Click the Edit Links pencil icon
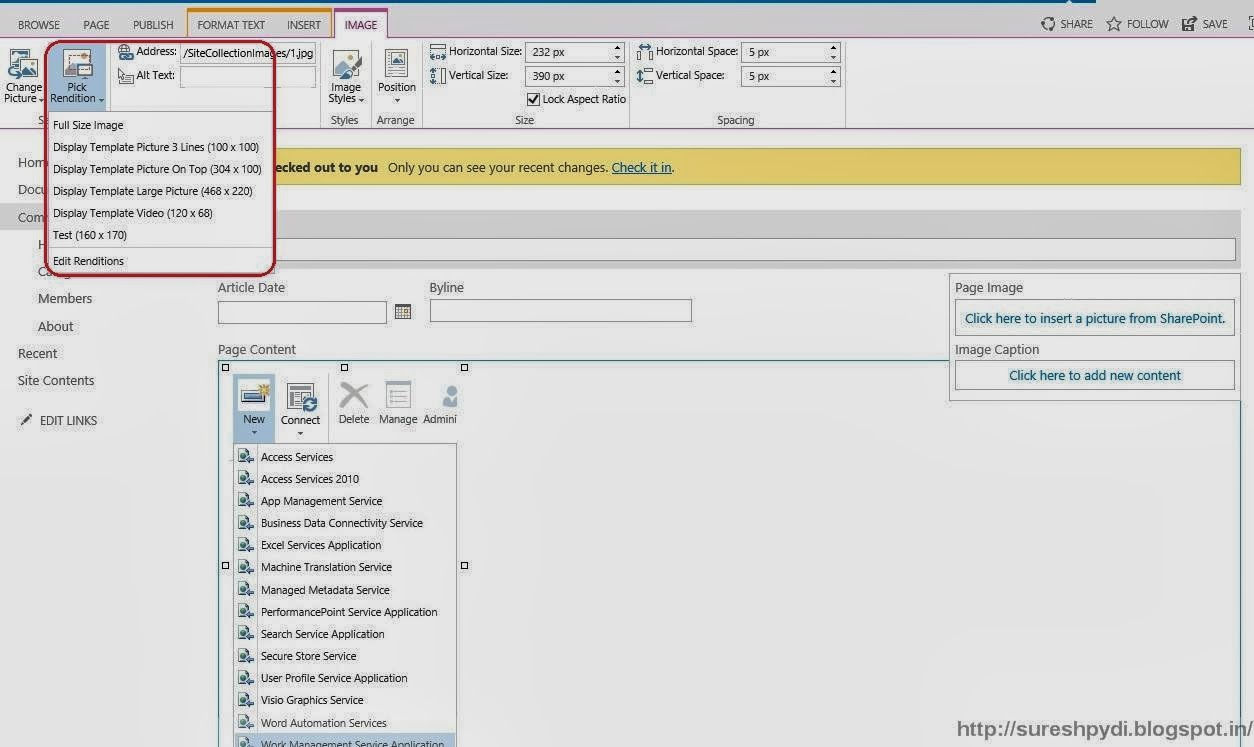Screen dimensions: 1254x747 click(26, 420)
